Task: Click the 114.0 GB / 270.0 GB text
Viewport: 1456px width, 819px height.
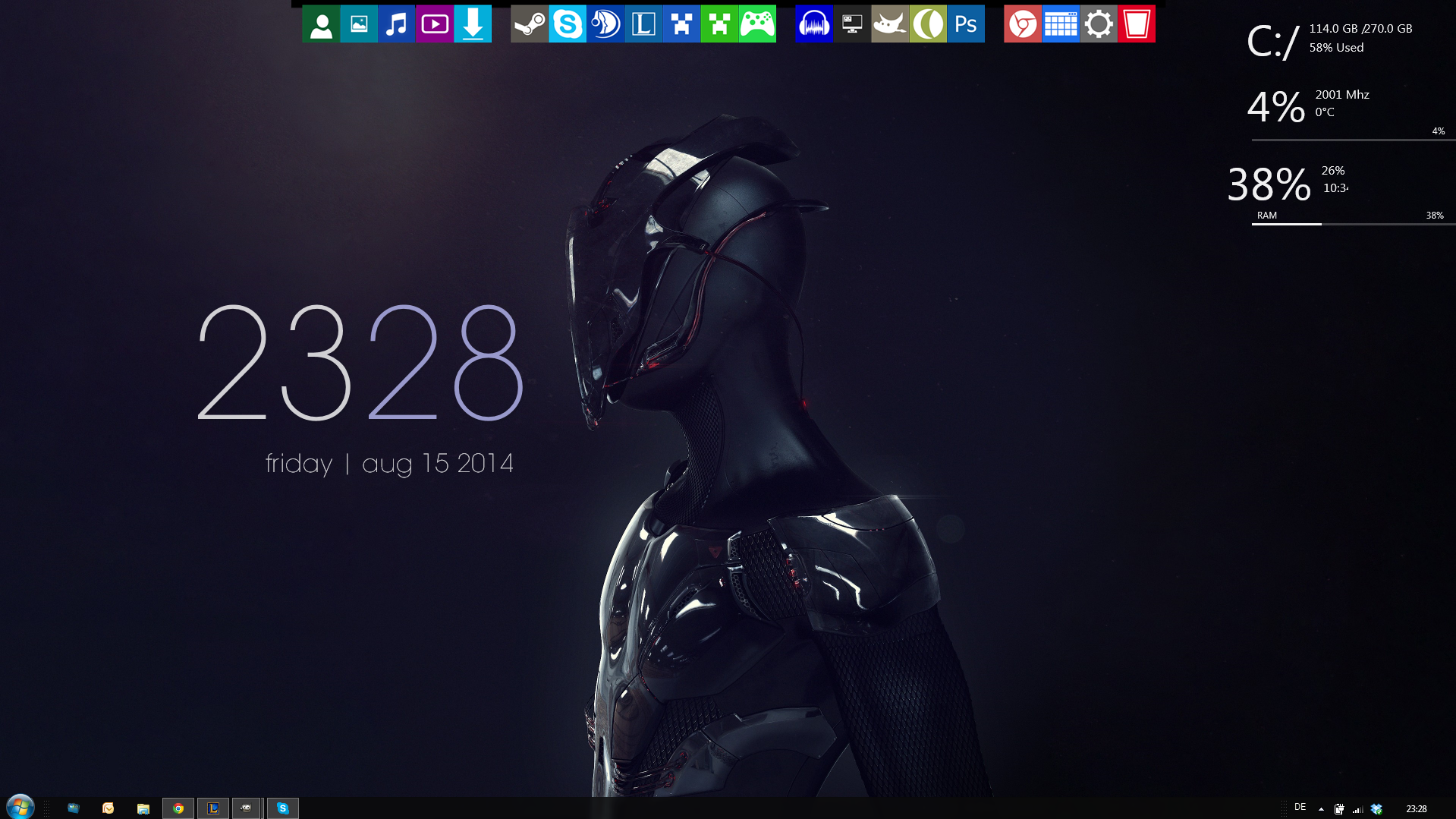Action: point(1360,29)
